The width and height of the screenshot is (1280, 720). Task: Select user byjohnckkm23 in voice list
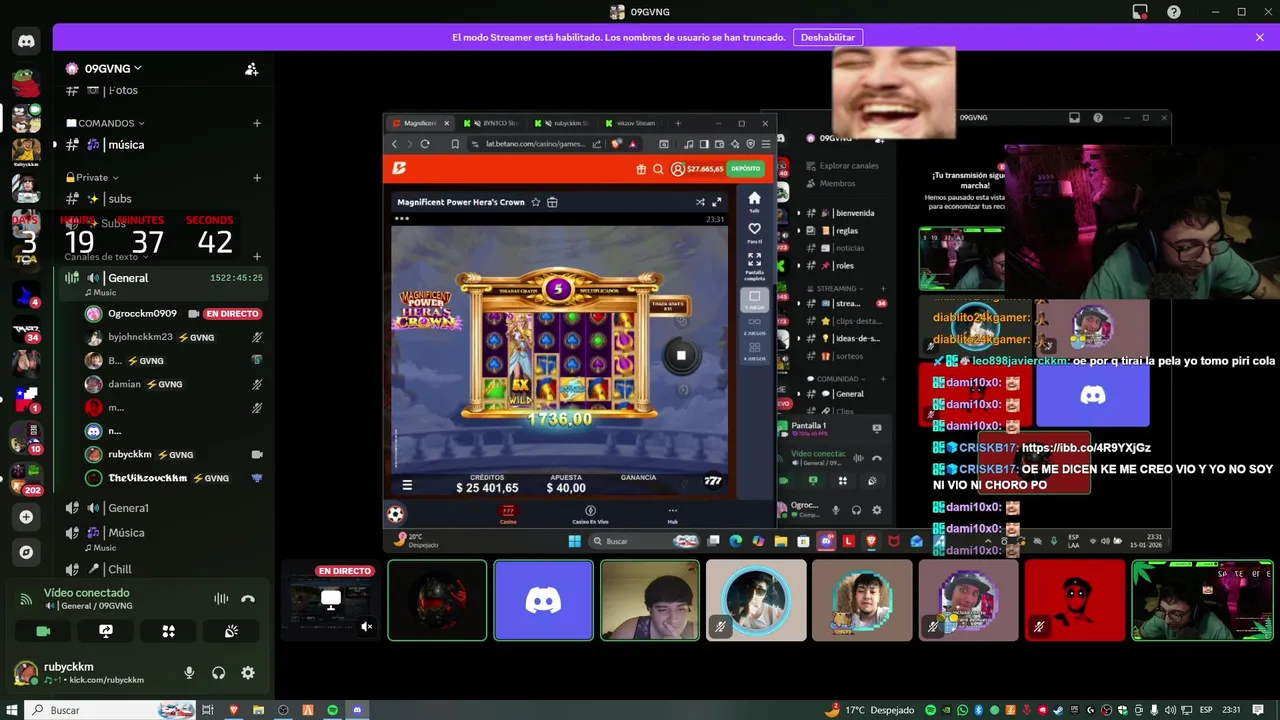[175, 337]
